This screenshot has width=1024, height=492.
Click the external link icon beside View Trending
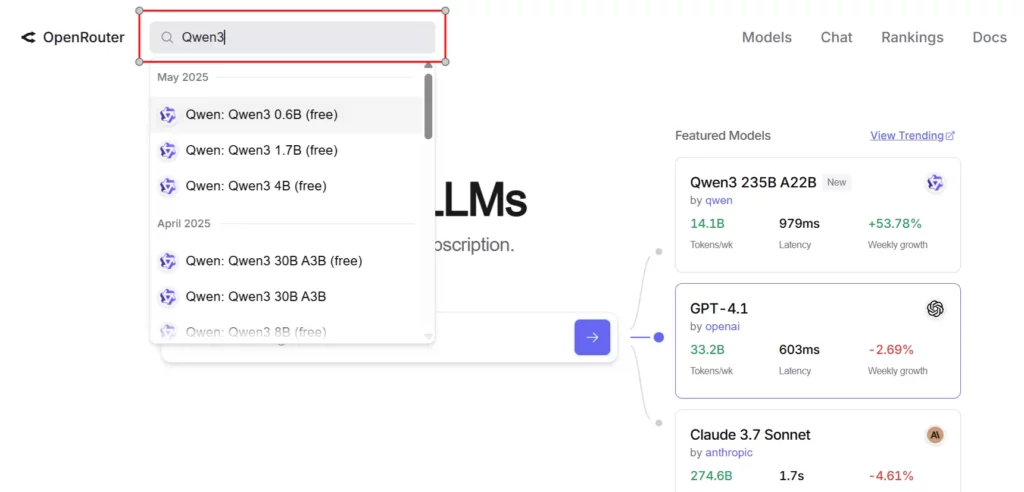click(x=951, y=136)
